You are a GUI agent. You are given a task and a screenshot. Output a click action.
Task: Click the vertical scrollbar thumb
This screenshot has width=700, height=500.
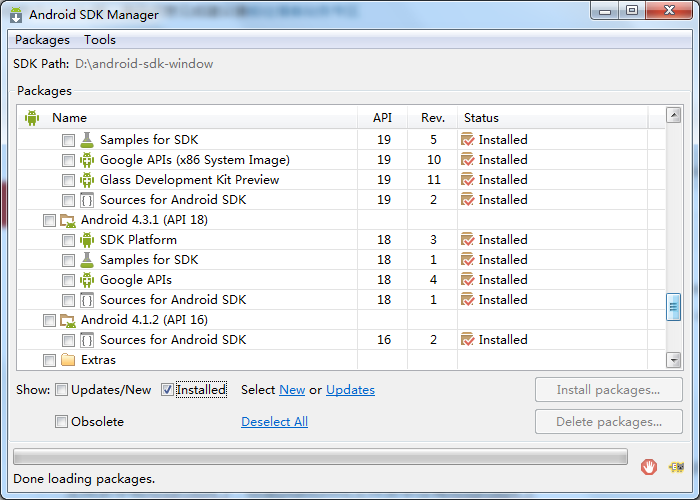tap(673, 307)
